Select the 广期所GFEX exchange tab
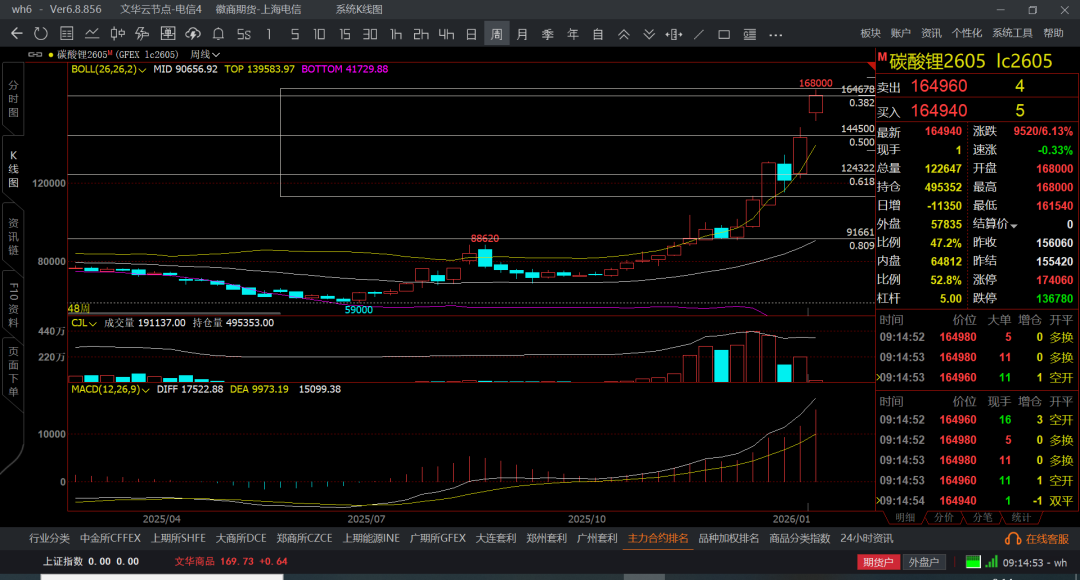Screen dimensions: 1080x580 (x=438, y=538)
